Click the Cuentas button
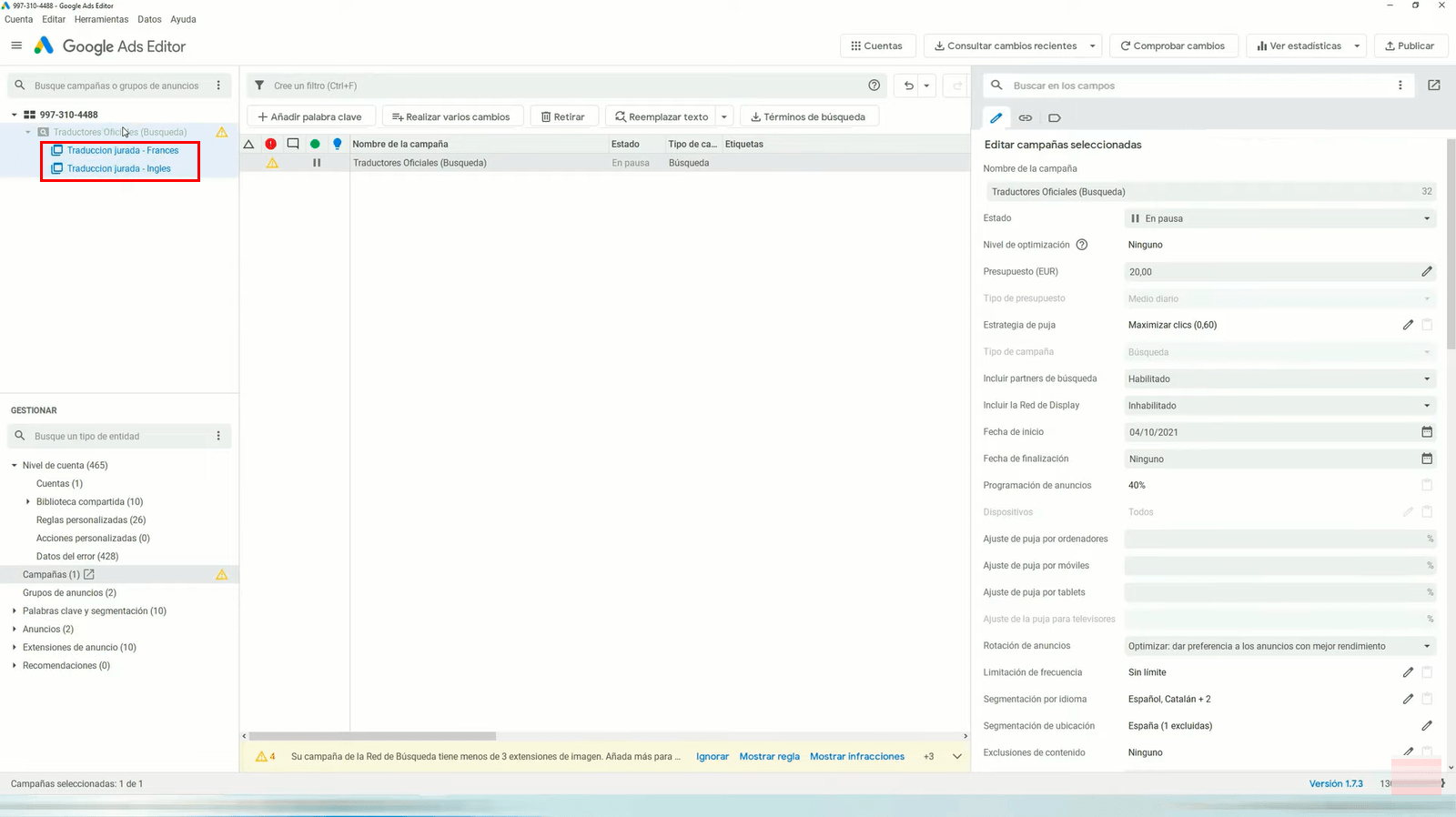Image resolution: width=1456 pixels, height=817 pixels. (877, 45)
